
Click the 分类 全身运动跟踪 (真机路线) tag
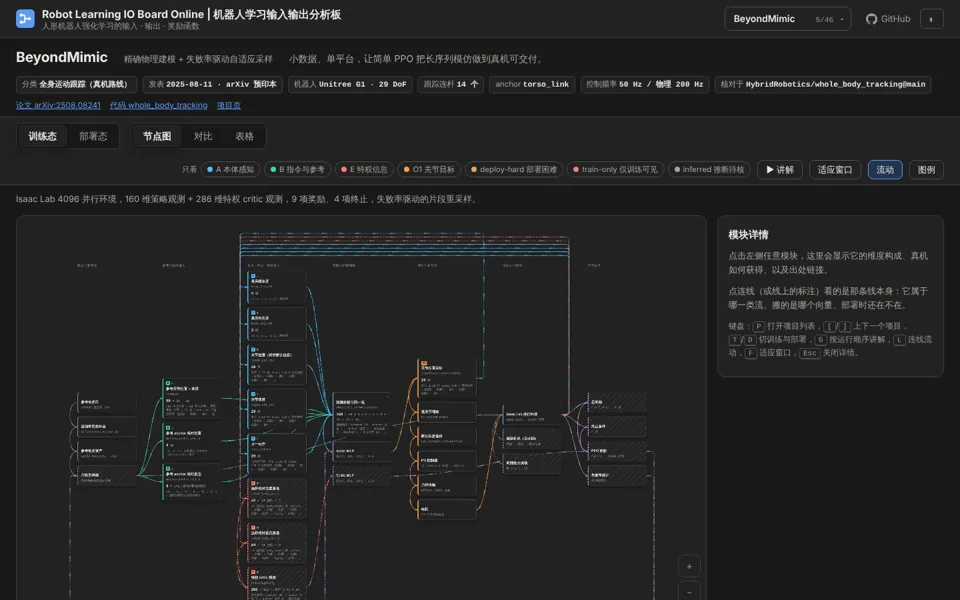(76, 84)
